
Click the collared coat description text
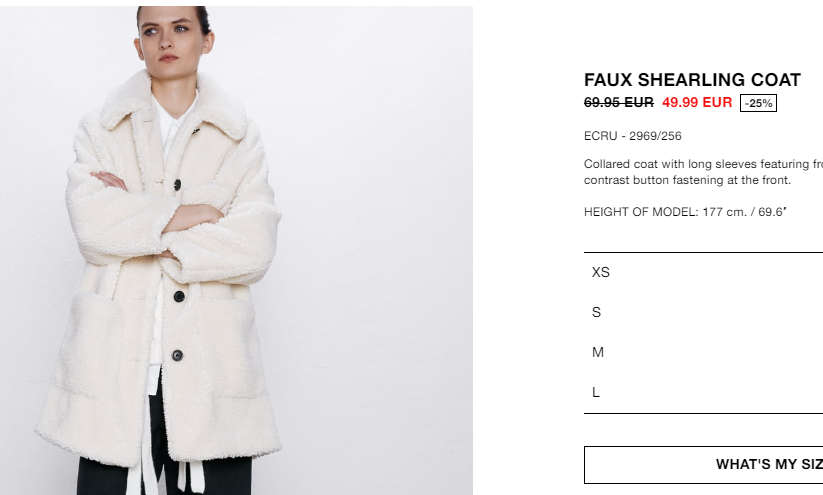click(703, 172)
